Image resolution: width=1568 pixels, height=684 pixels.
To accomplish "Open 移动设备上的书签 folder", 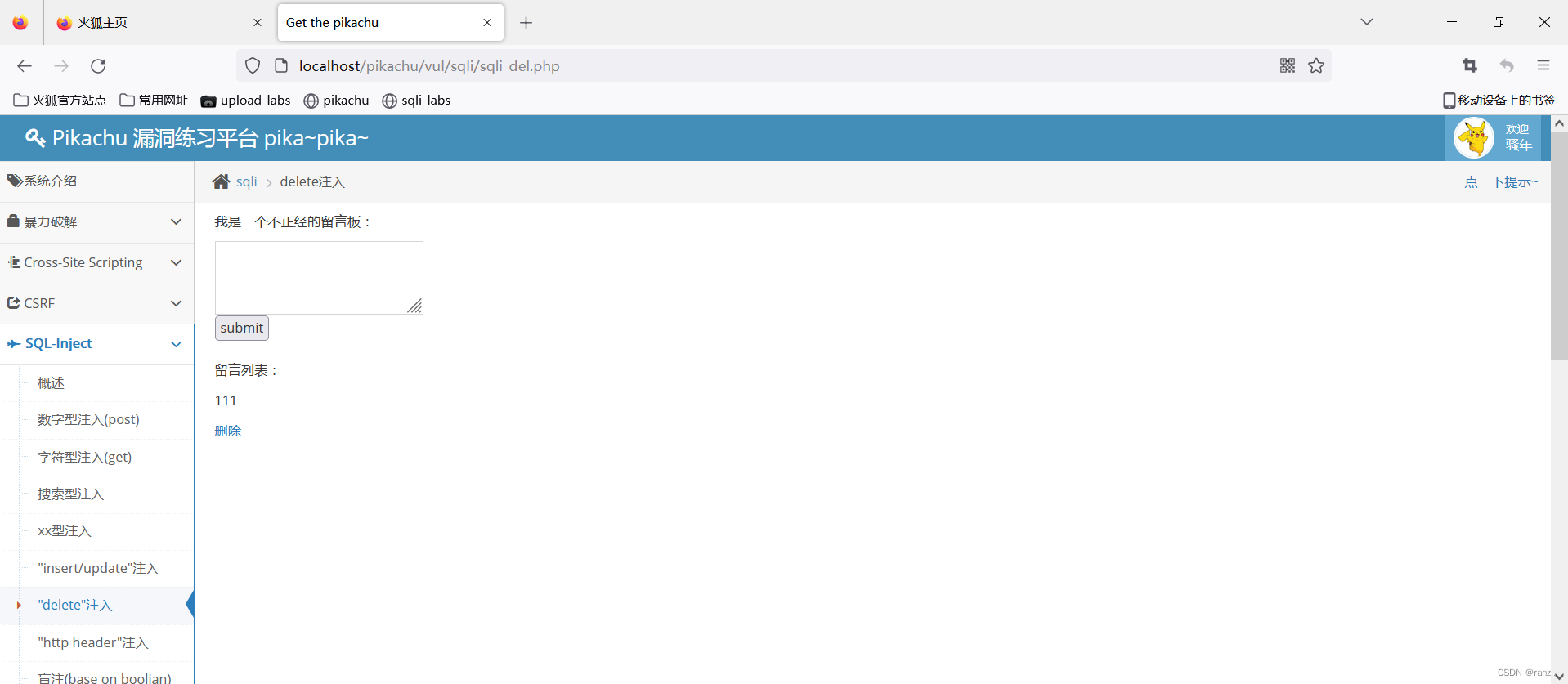I will point(1499,101).
